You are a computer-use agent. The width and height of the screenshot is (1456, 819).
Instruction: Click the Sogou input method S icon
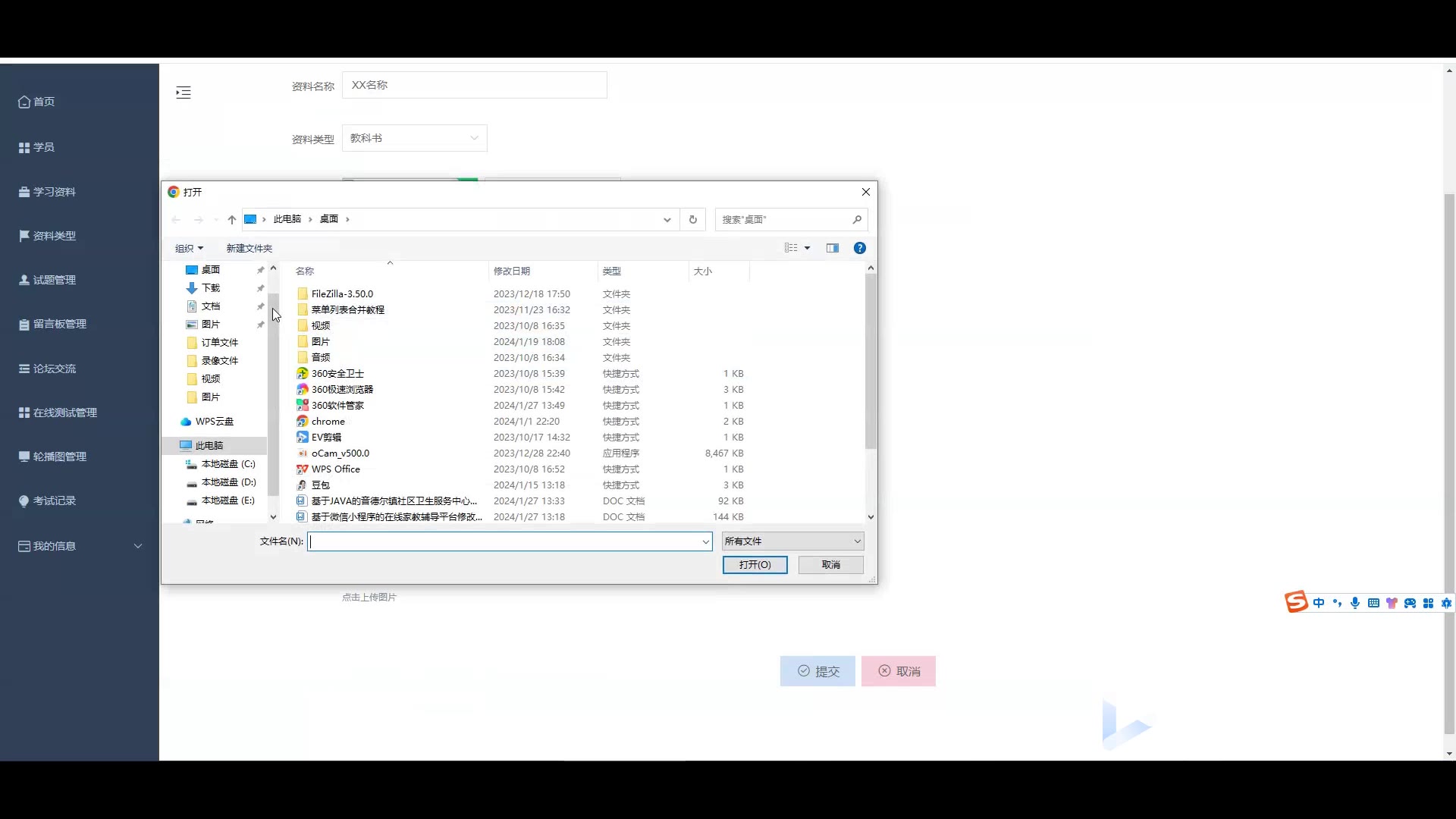pyautogui.click(x=1296, y=602)
